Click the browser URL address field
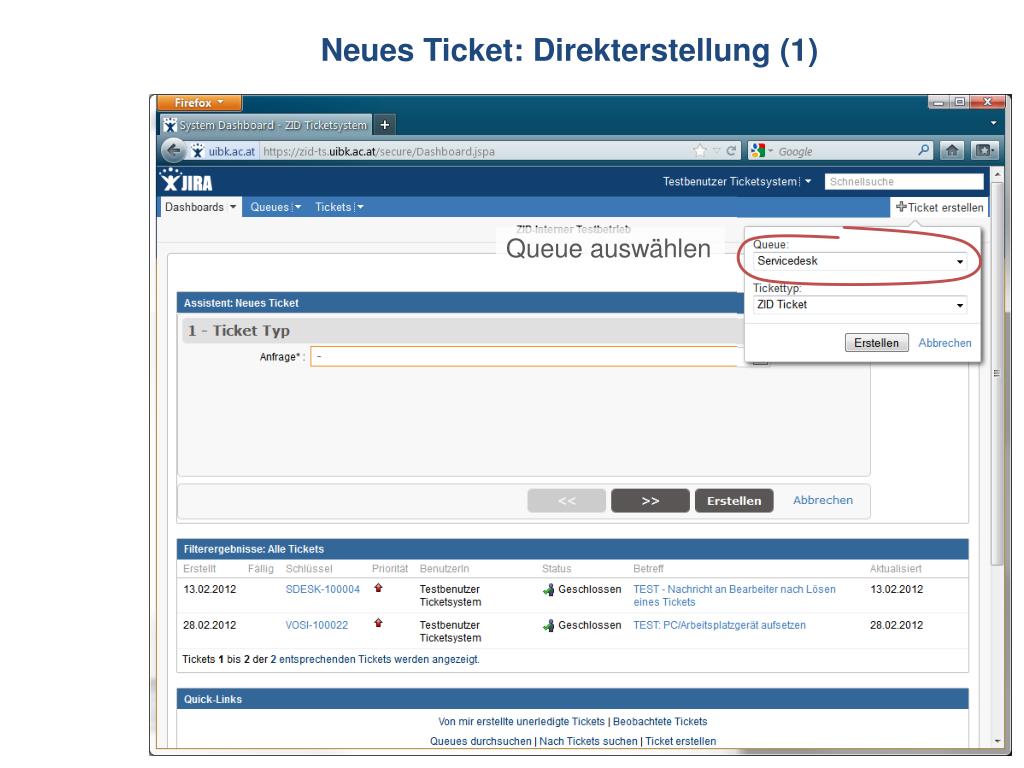 coord(475,151)
